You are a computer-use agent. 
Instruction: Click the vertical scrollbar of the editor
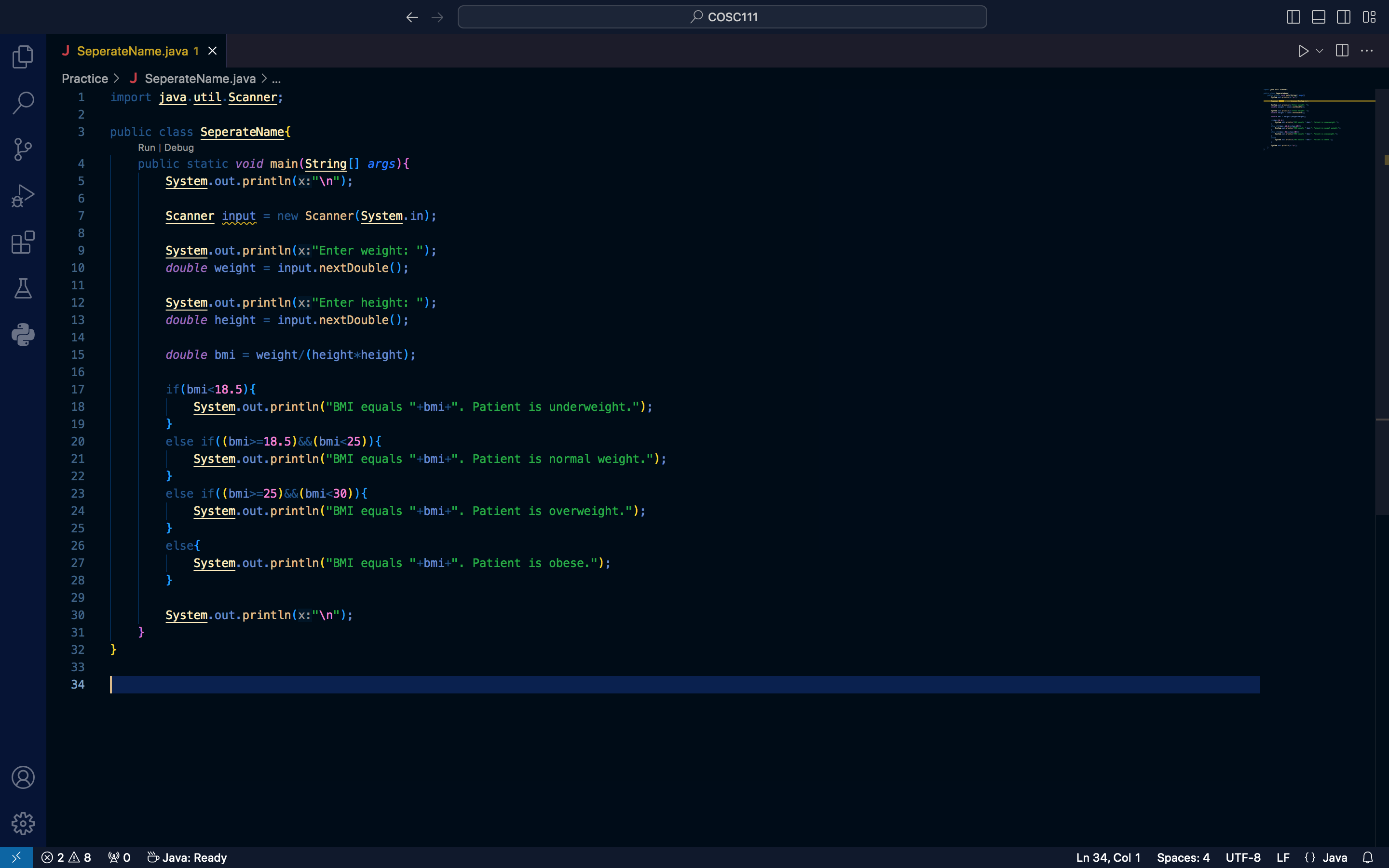pyautogui.click(x=1382, y=301)
